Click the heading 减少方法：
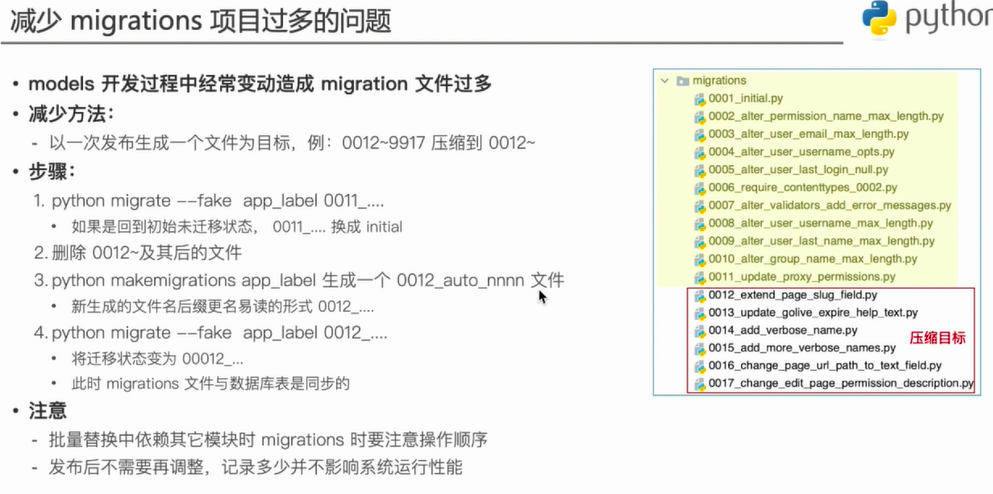 [71, 115]
